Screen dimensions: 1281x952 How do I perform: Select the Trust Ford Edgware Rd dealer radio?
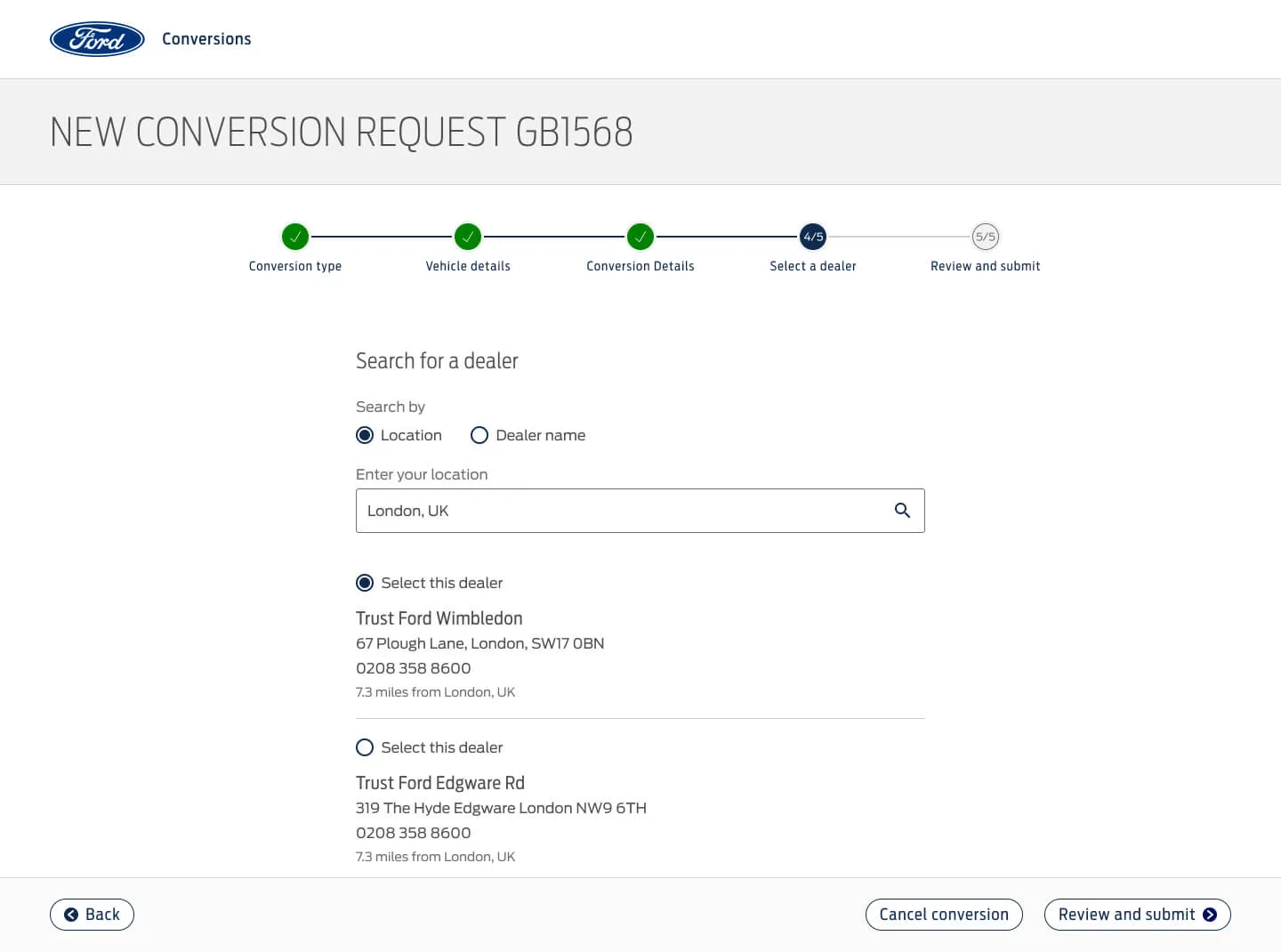click(x=365, y=747)
